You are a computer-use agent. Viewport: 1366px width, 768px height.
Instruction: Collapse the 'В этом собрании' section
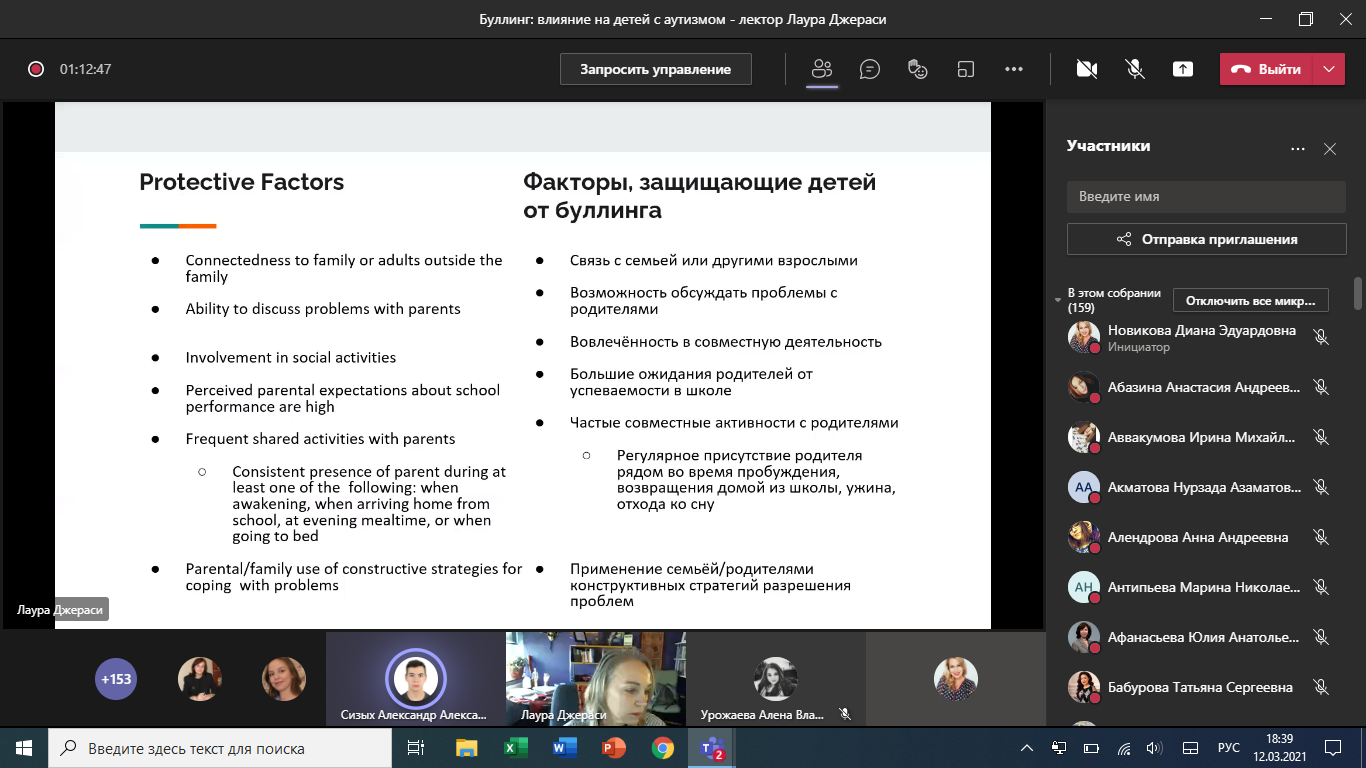click(x=1058, y=300)
